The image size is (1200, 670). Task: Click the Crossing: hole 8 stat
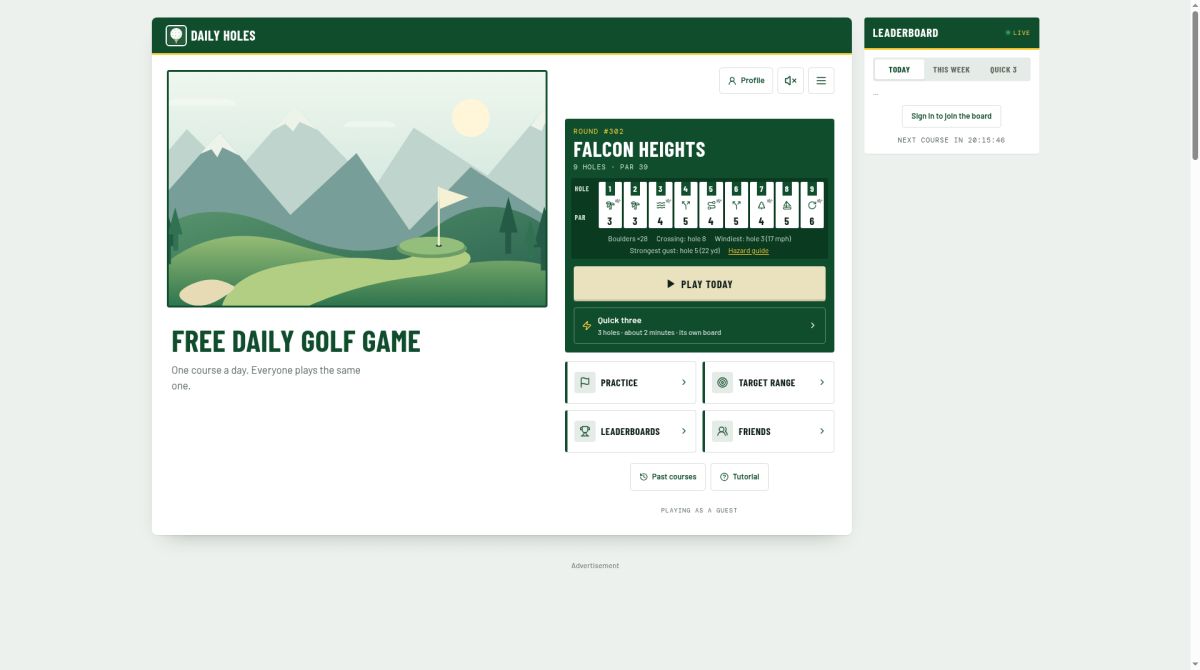681,239
